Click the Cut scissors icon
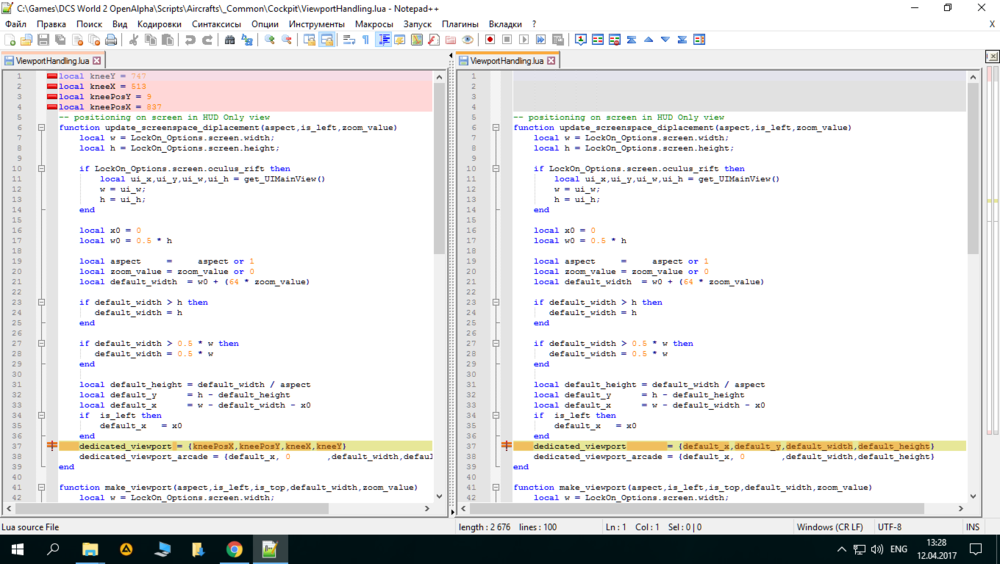 (134, 40)
